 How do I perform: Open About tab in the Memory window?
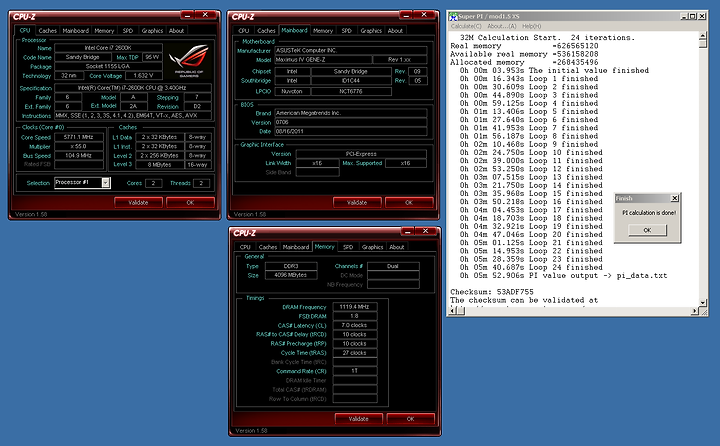click(397, 247)
